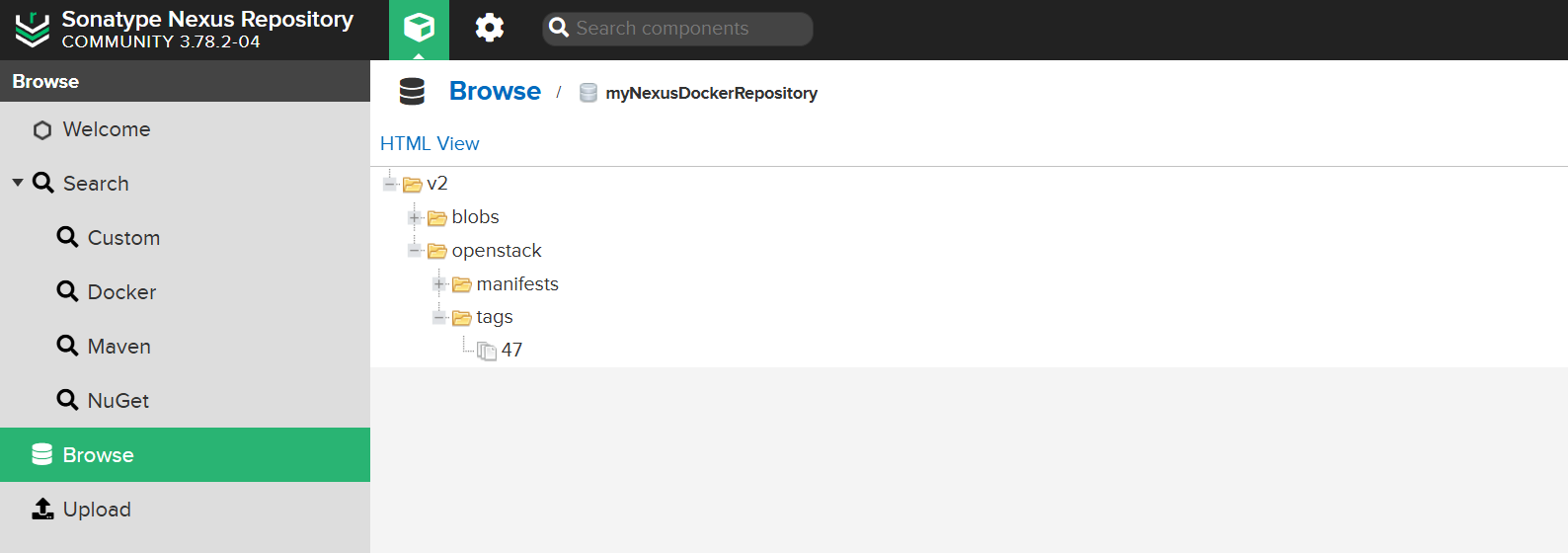The image size is (1568, 553).
Task: Select the Browse sidebar item
Action: click(x=185, y=455)
